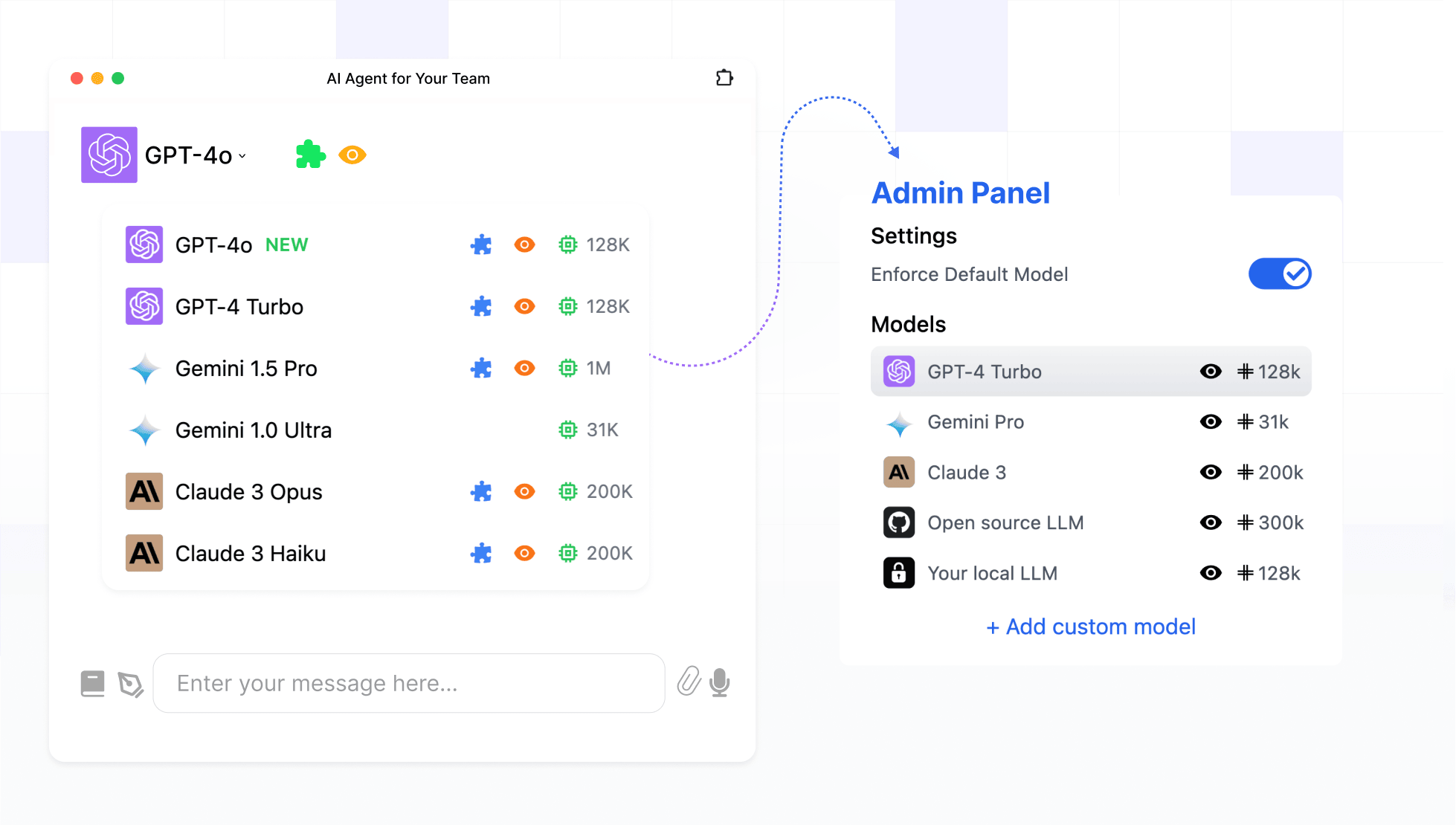Click the large OpenAI logo beside GPT-4o
1456x825 pixels.
[x=109, y=155]
